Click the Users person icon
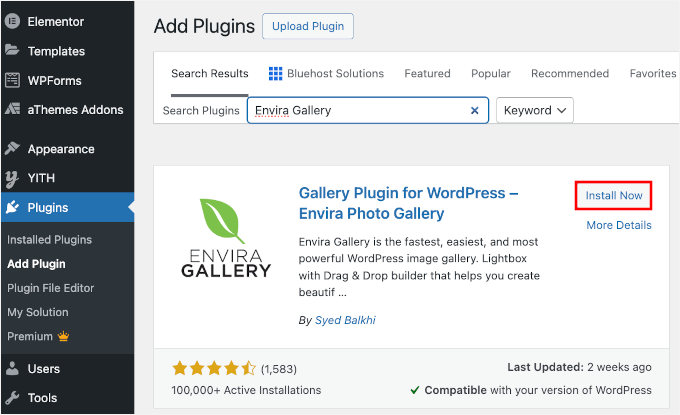Screen dimensions: 680x415 point(12,368)
